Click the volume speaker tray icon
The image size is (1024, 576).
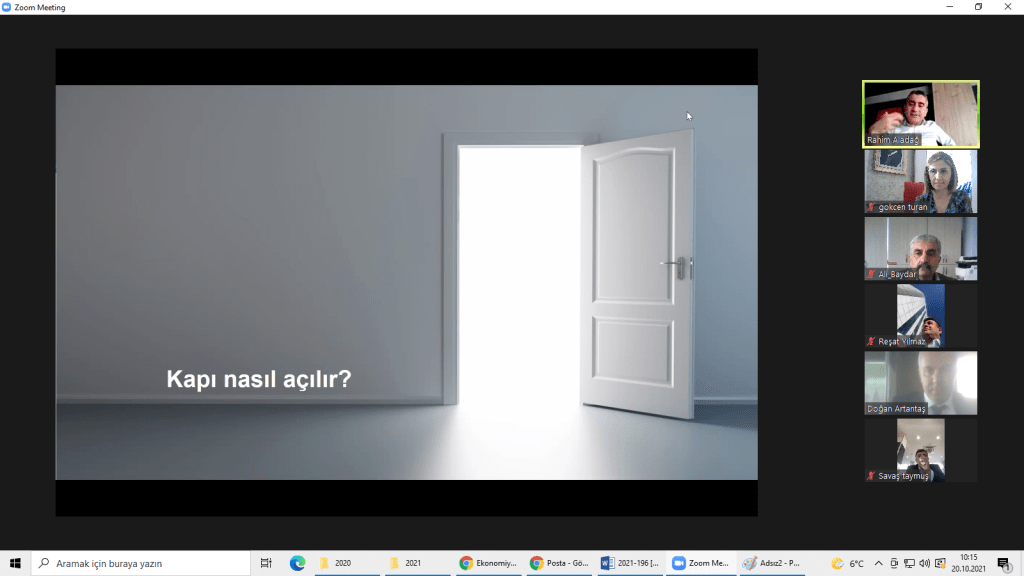924,563
